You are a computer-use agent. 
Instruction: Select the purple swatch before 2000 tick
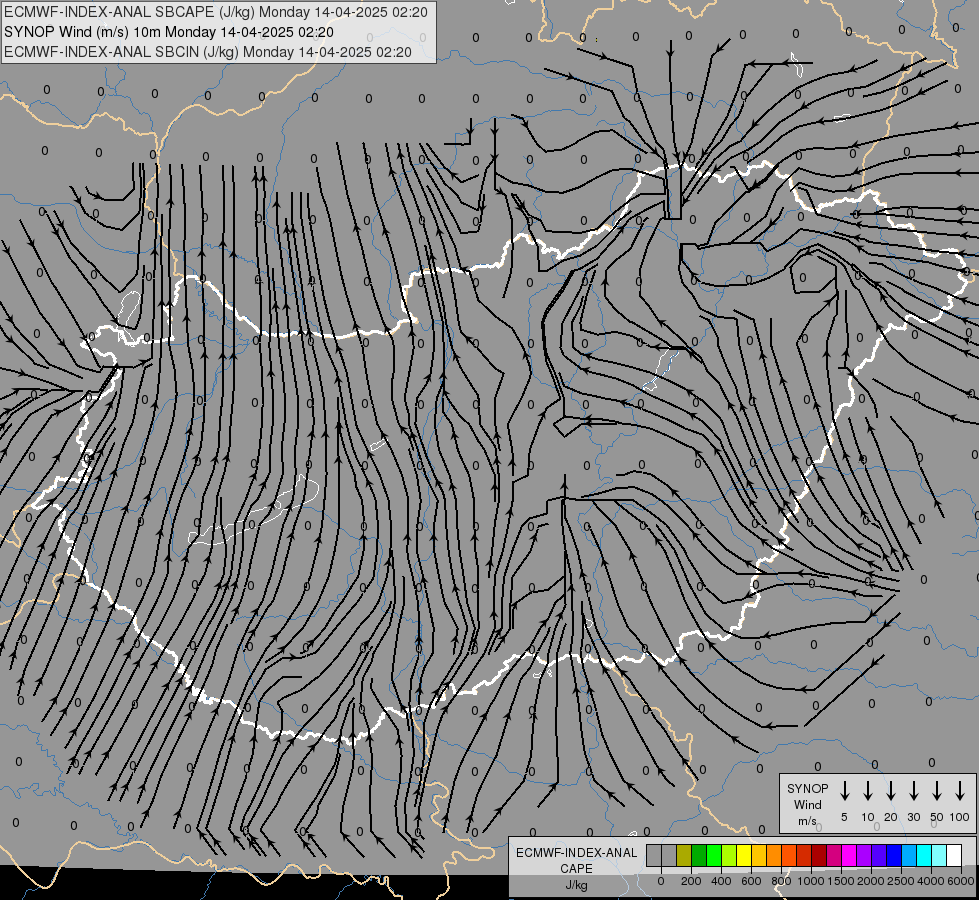click(865, 855)
